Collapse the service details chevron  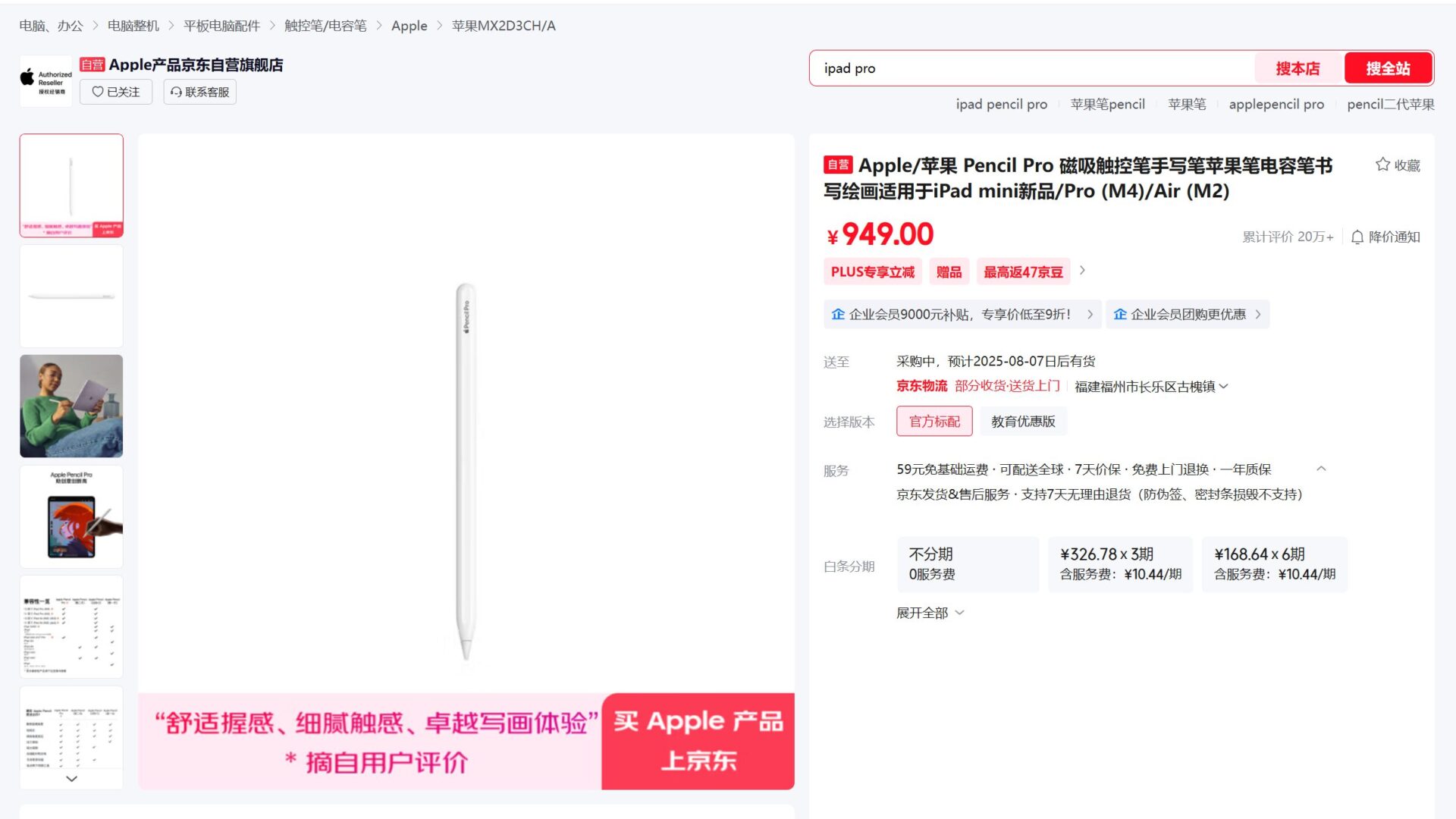[x=1321, y=469]
